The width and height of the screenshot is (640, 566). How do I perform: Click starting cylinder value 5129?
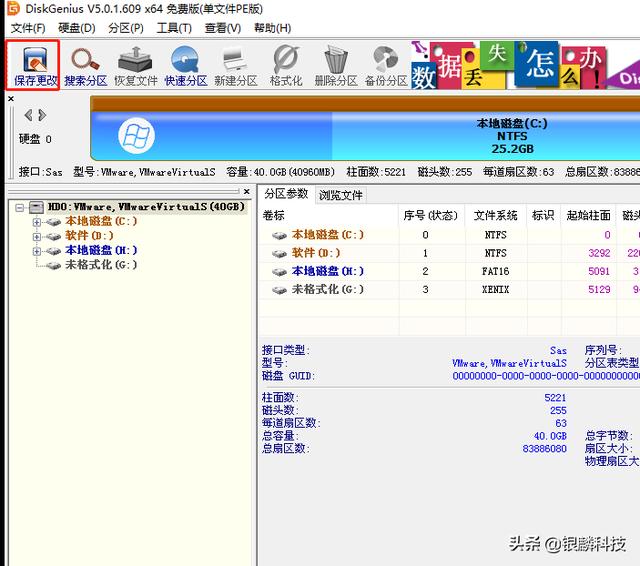pos(599,289)
